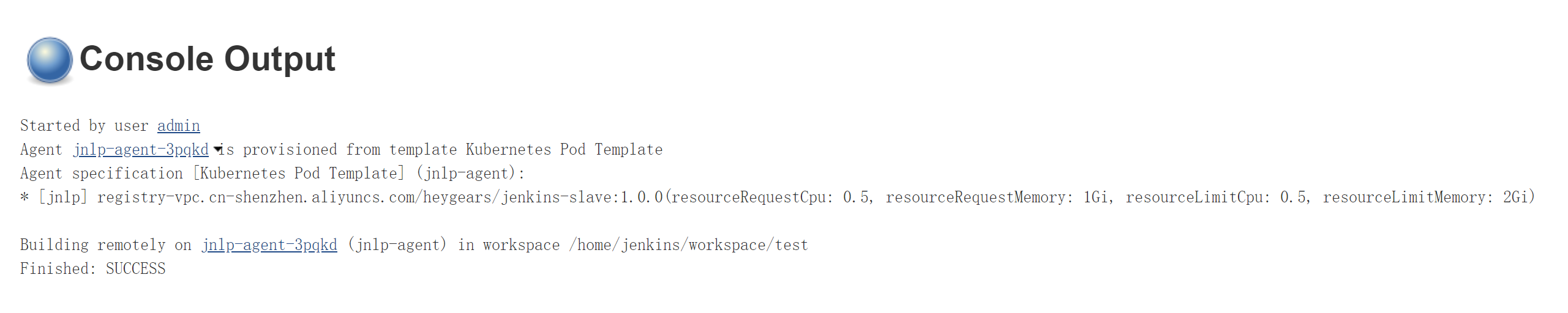
Task: Open the admin user link
Action: click(x=178, y=126)
